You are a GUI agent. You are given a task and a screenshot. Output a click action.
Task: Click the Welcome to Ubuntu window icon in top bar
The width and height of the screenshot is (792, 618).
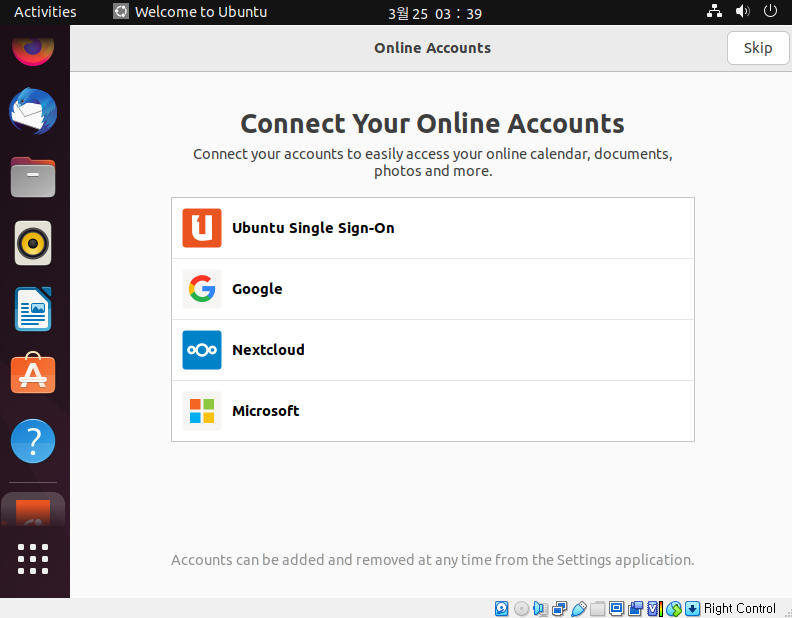coord(121,11)
